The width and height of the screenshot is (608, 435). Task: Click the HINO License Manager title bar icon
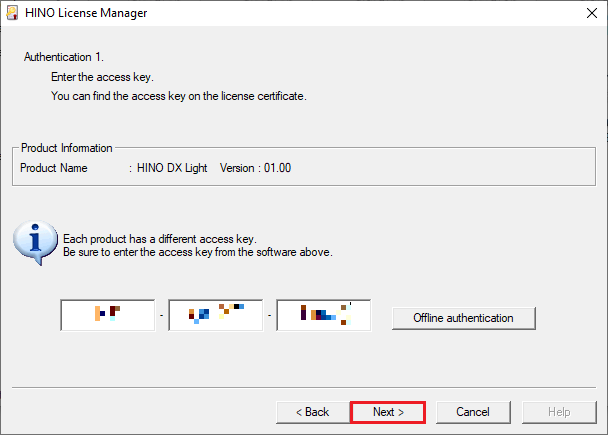click(12, 13)
